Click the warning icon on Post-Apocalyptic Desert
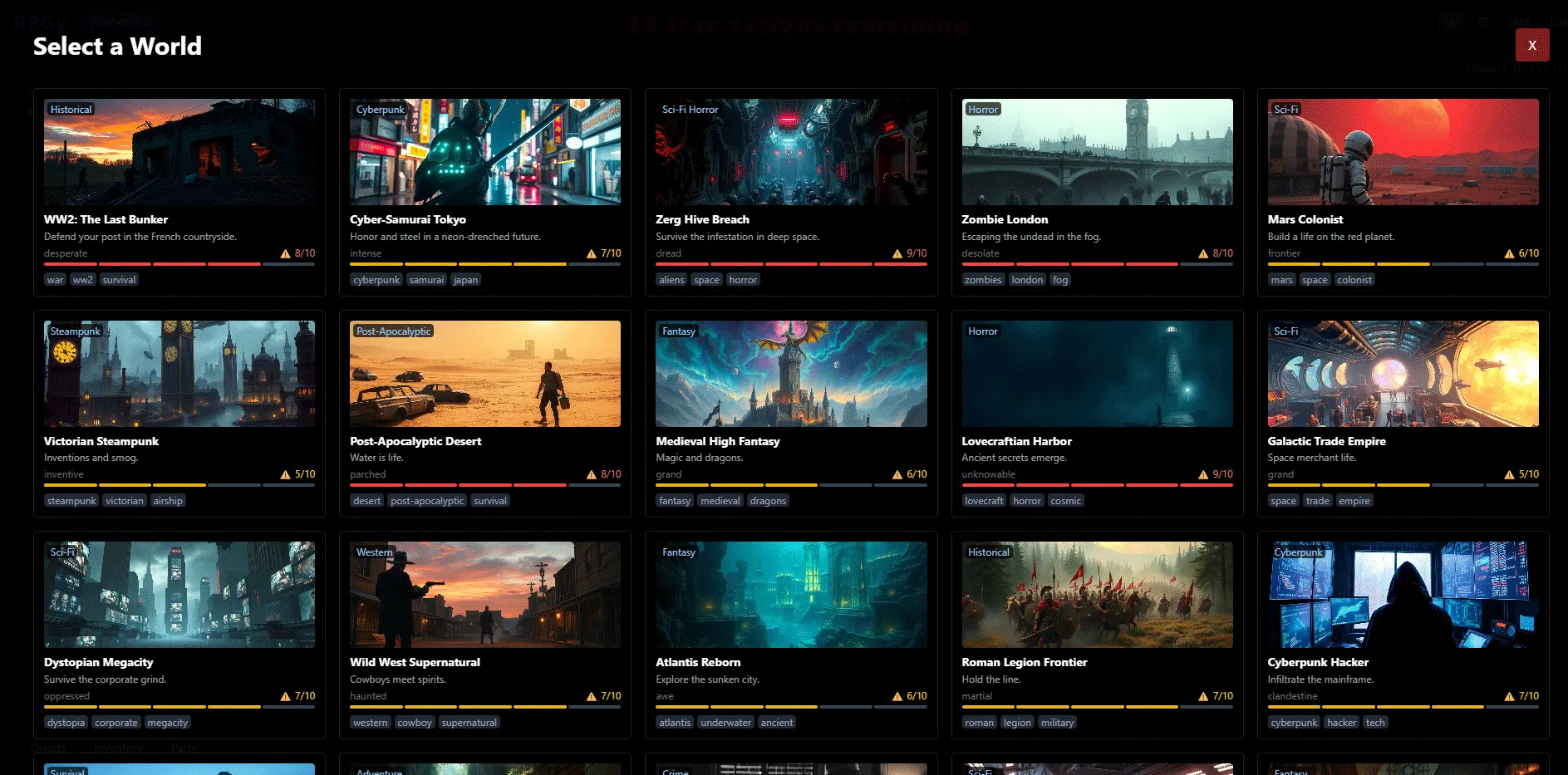The height and width of the screenshot is (775, 1568). [592, 474]
